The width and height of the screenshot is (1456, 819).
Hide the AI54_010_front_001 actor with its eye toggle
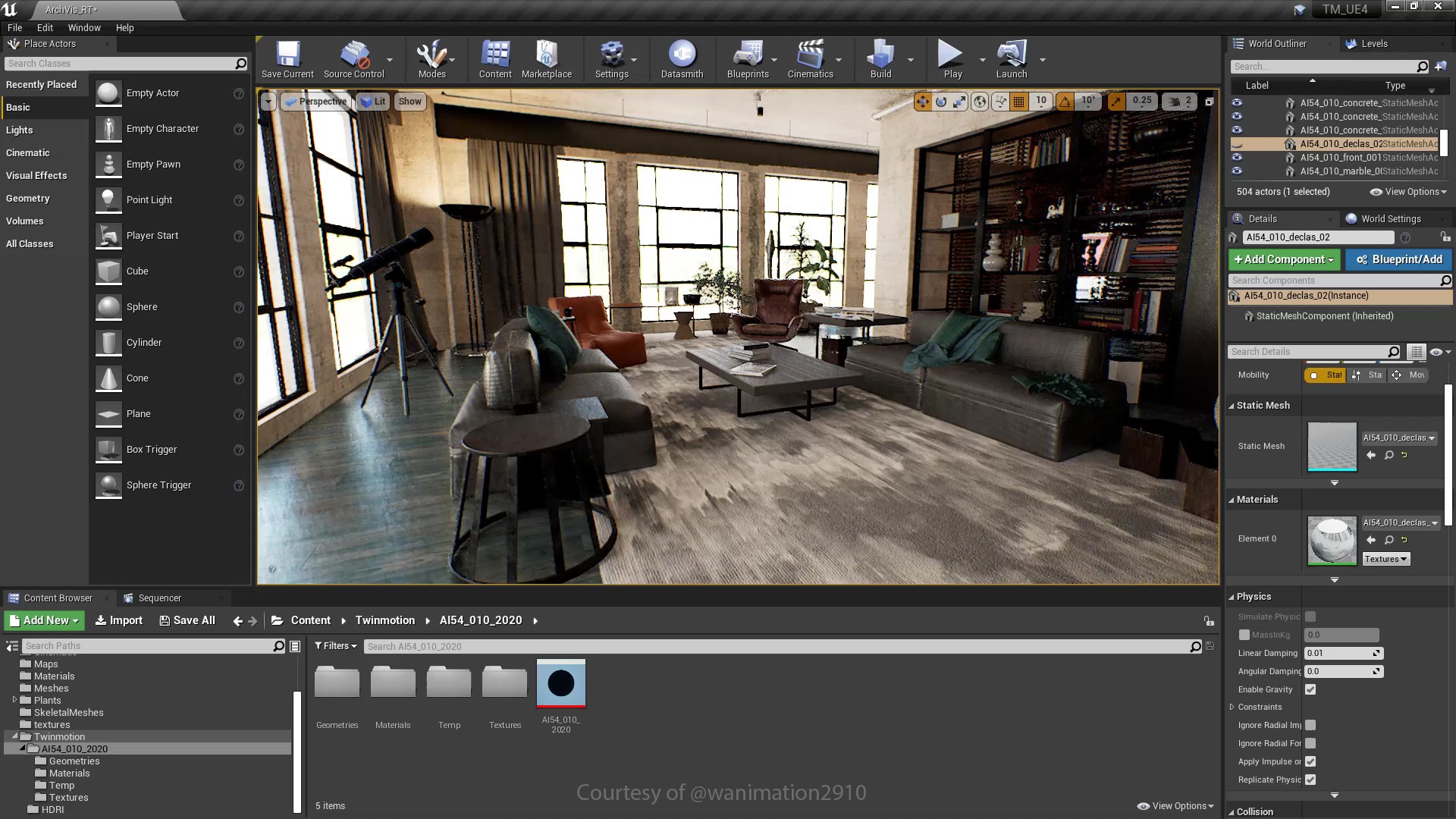pos(1237,157)
